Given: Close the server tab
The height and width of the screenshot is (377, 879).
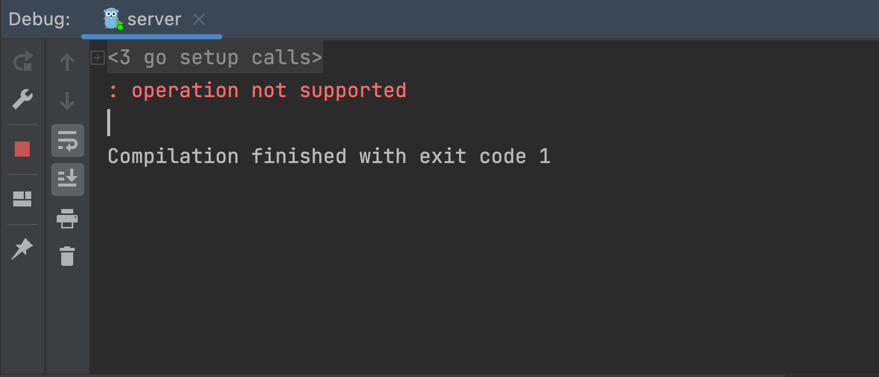Looking at the screenshot, I should click(198, 20).
